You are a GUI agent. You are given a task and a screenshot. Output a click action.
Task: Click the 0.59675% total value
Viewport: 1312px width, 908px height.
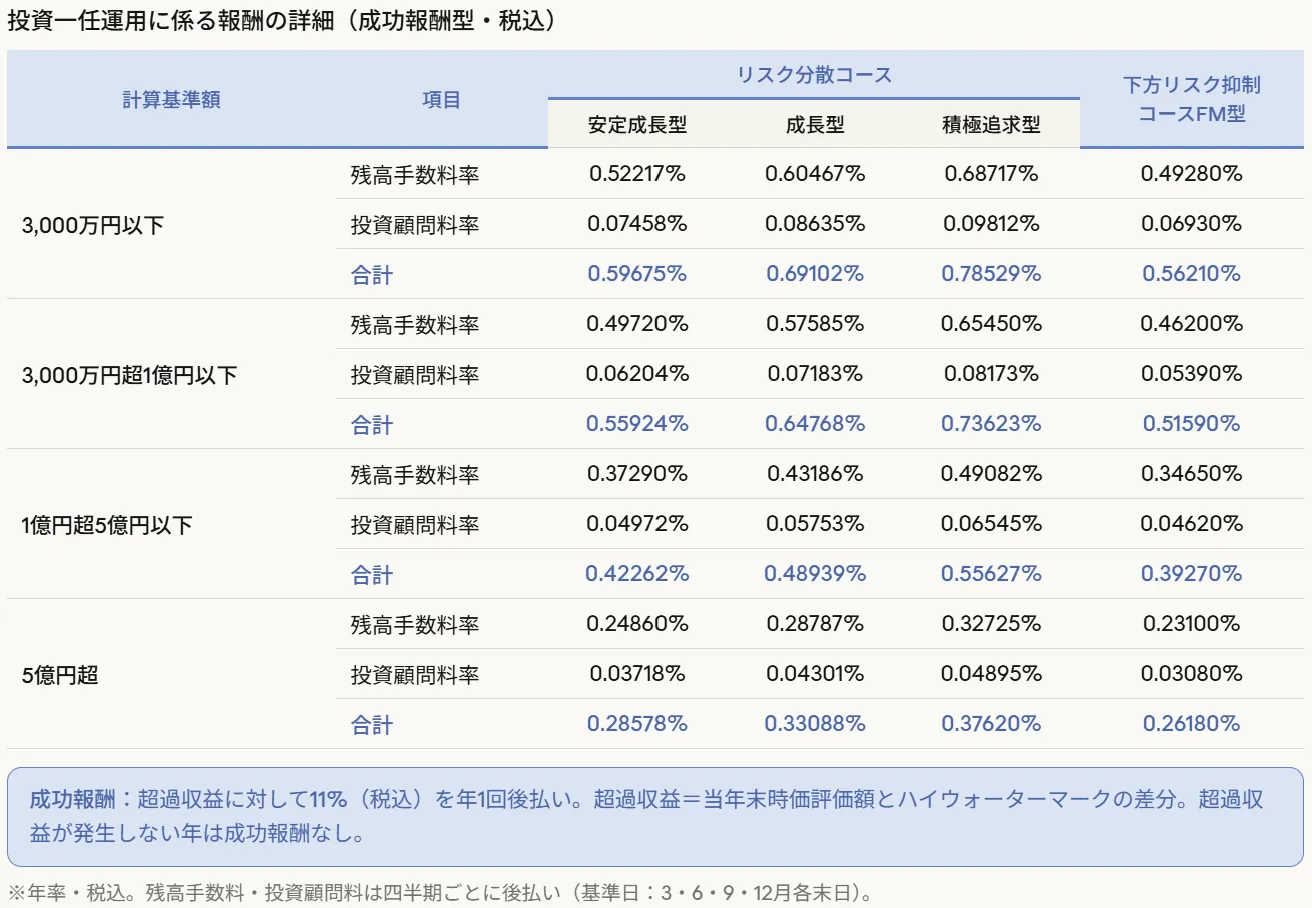[637, 274]
